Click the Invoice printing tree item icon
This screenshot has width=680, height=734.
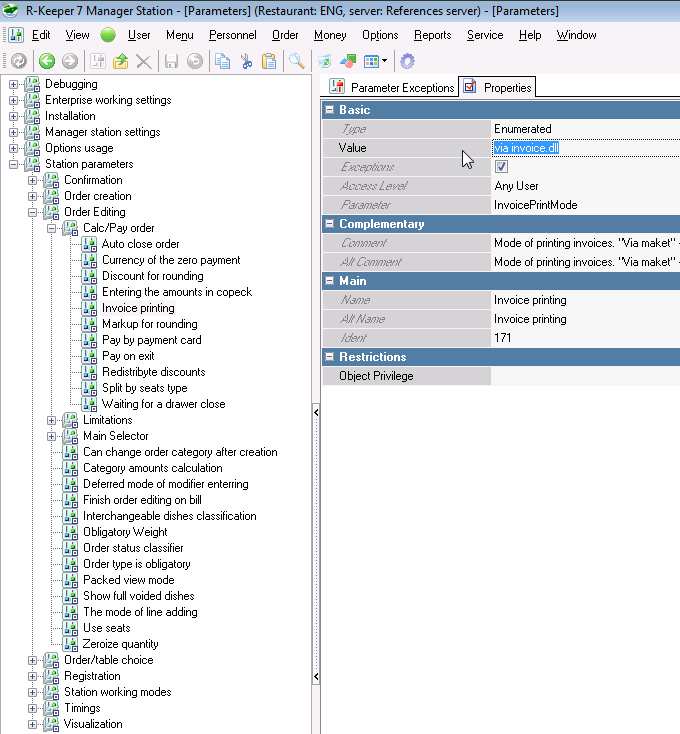pos(89,308)
